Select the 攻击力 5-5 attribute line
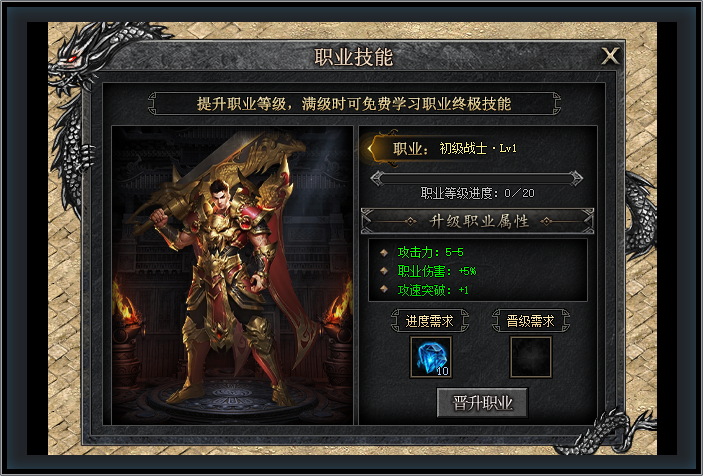Image resolution: width=703 pixels, height=476 pixels. coord(430,252)
